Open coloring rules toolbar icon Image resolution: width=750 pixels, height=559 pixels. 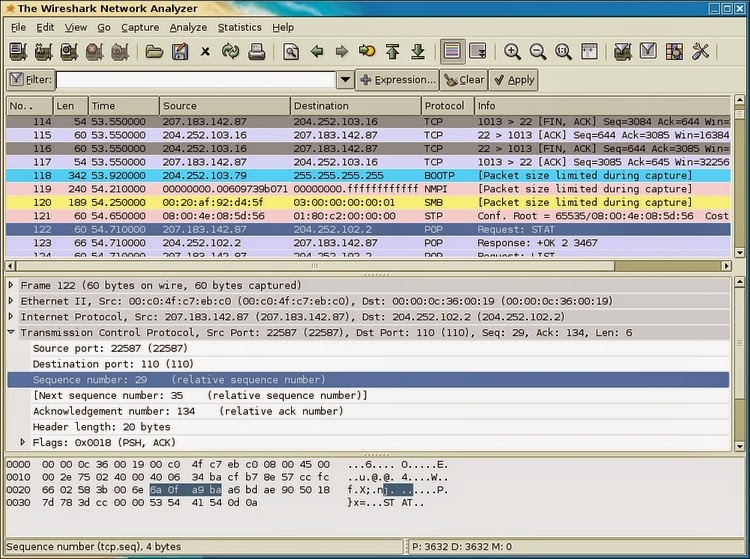pos(674,51)
